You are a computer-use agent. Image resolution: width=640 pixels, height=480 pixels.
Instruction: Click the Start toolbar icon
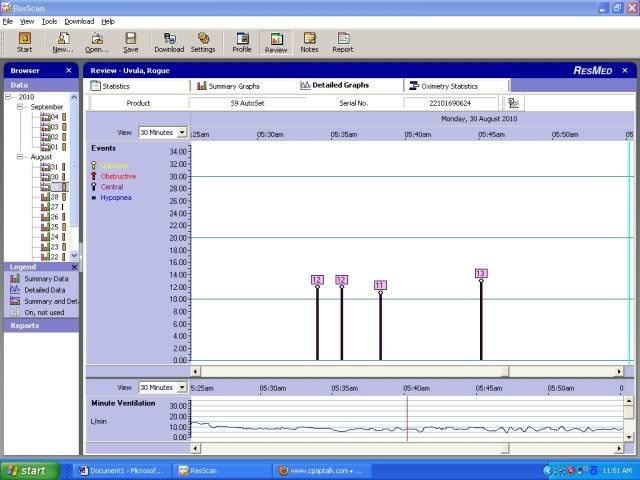pyautogui.click(x=24, y=42)
